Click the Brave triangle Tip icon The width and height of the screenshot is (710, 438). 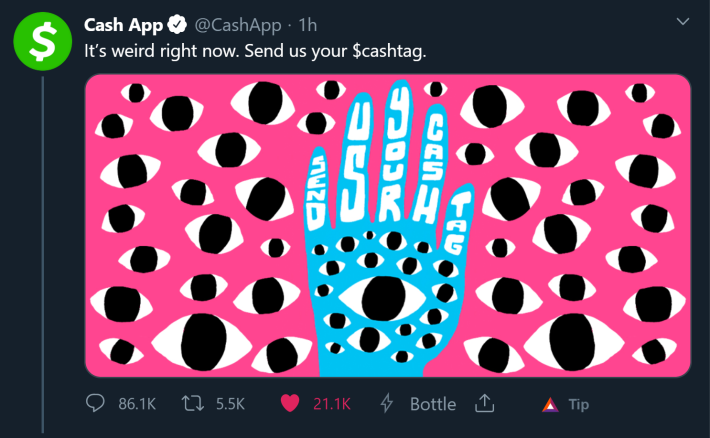click(550, 404)
